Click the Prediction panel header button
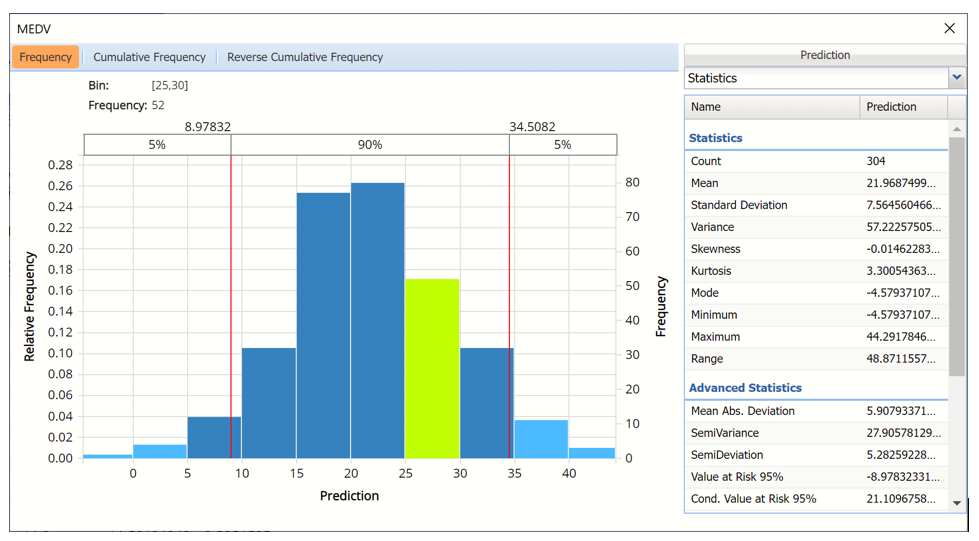This screenshot has height=541, width=979. point(824,55)
